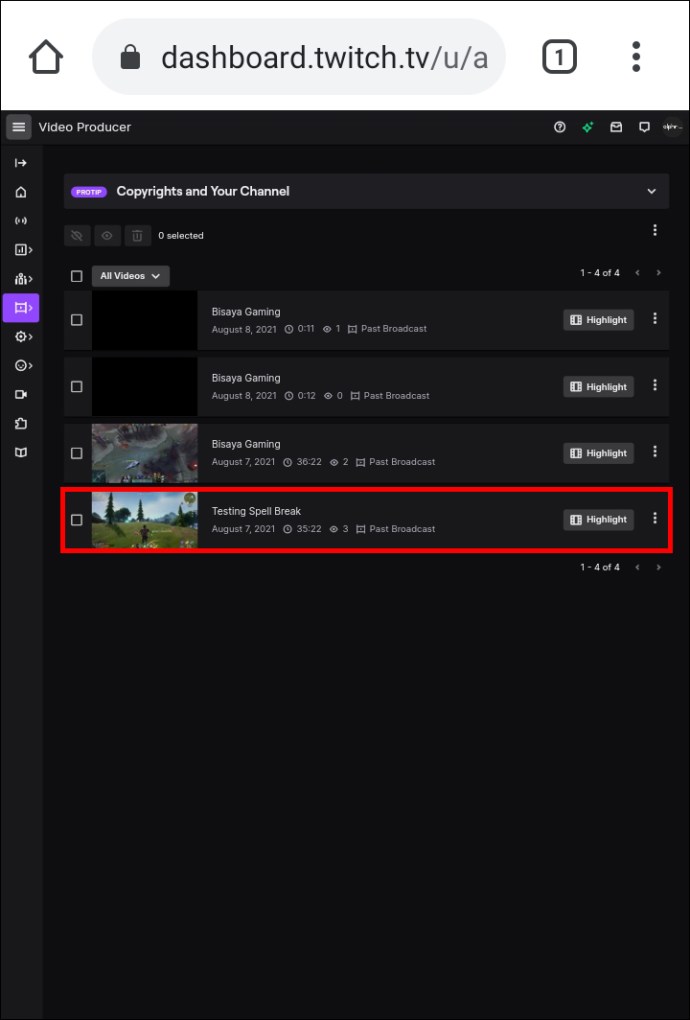690x1020 pixels.
Task: Go to next page in top pagination
Action: tap(659, 273)
